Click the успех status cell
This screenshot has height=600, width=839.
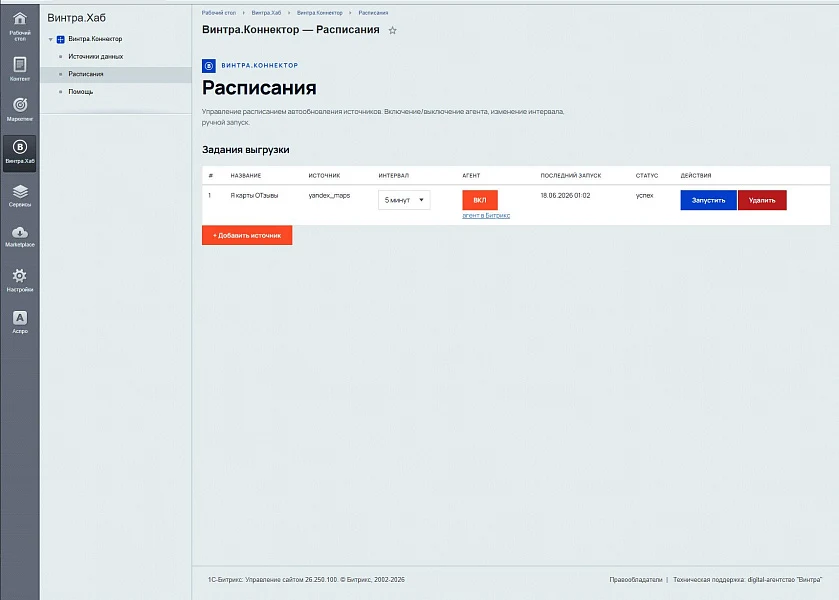(x=644, y=195)
